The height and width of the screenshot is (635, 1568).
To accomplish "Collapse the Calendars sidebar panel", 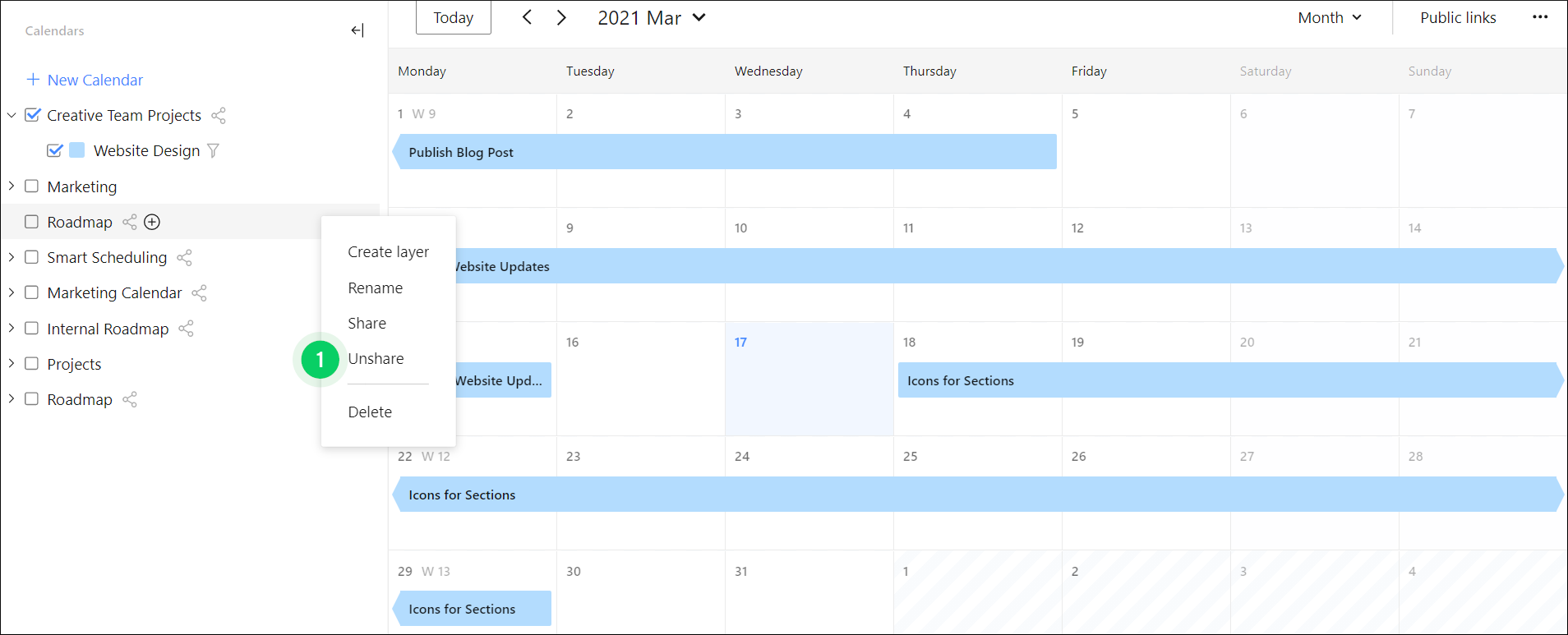I will [357, 30].
